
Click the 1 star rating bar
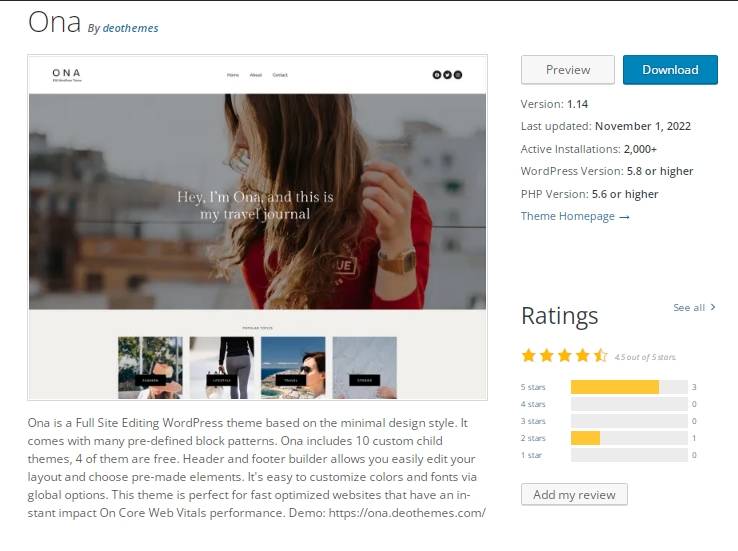click(629, 455)
